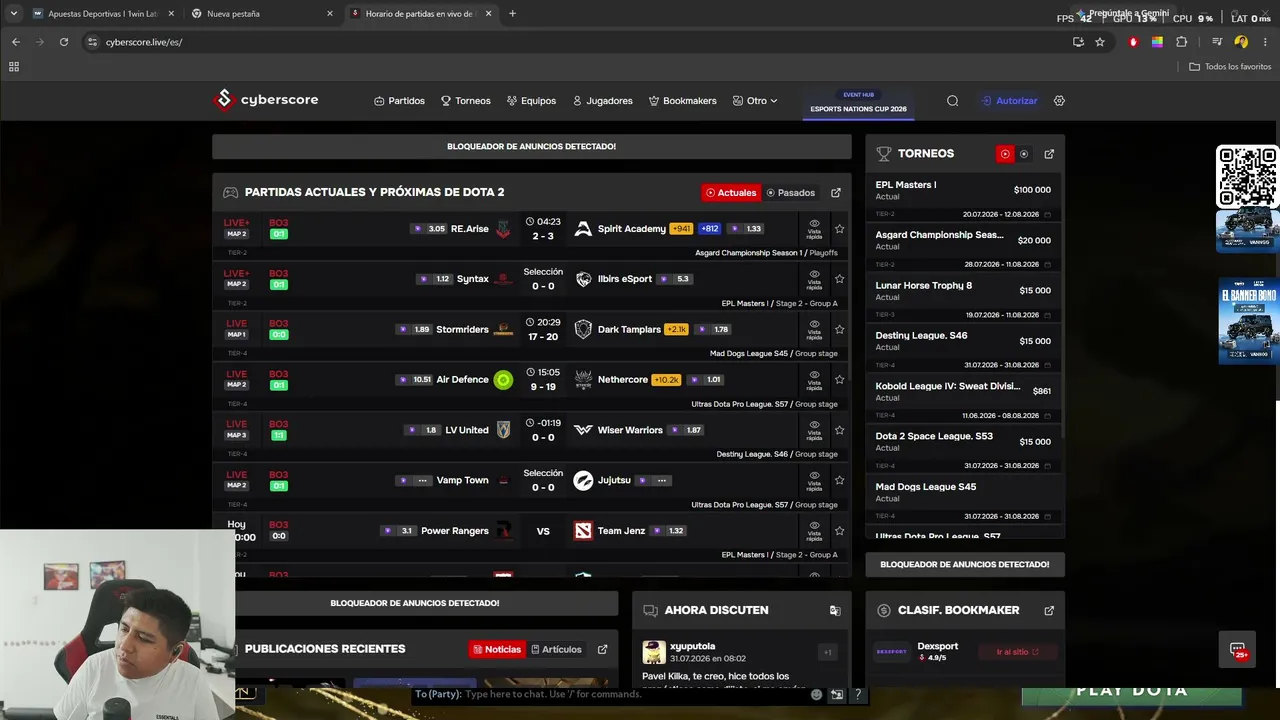Screen dimensions: 1280x720
Task: Click the Air Defence green team logo
Action: [503, 380]
